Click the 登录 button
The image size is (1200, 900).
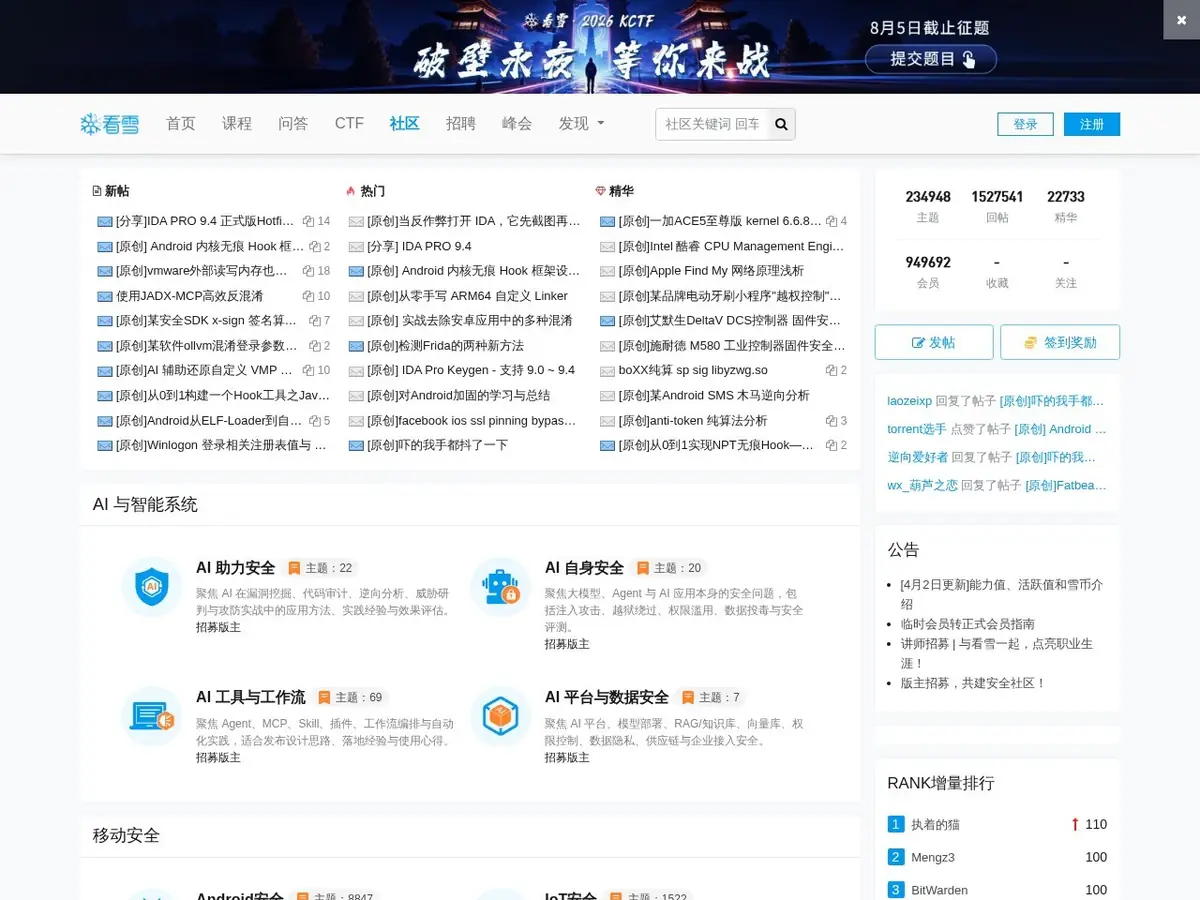[1025, 124]
